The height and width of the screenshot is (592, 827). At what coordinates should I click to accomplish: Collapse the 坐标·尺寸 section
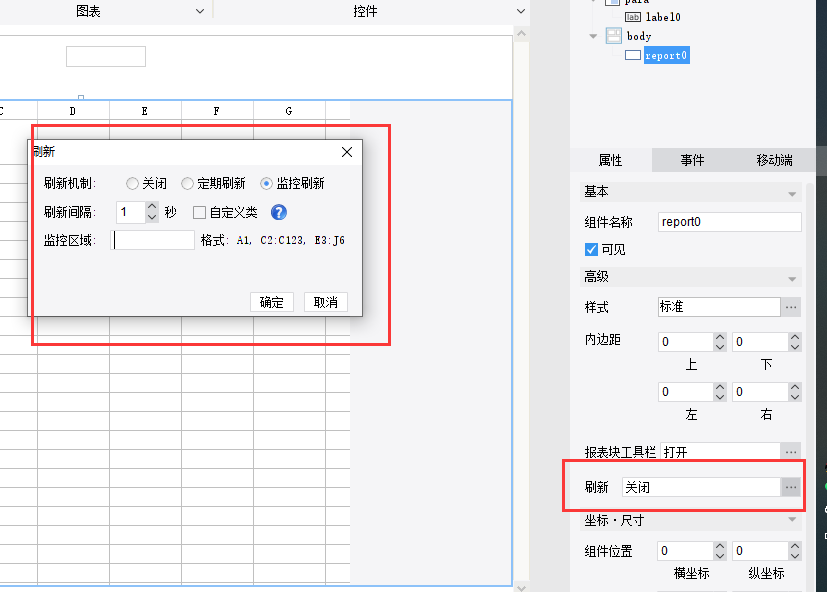coord(792,520)
